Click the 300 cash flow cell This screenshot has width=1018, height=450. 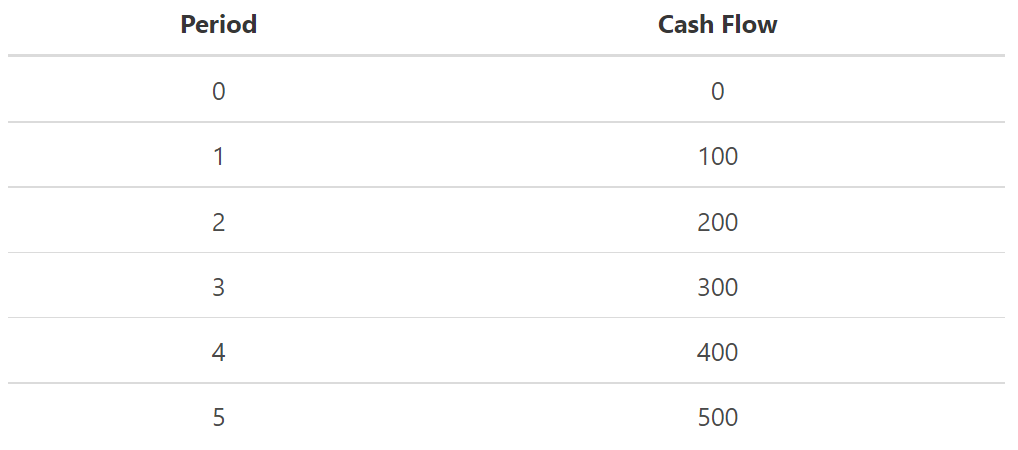pyautogui.click(x=717, y=287)
